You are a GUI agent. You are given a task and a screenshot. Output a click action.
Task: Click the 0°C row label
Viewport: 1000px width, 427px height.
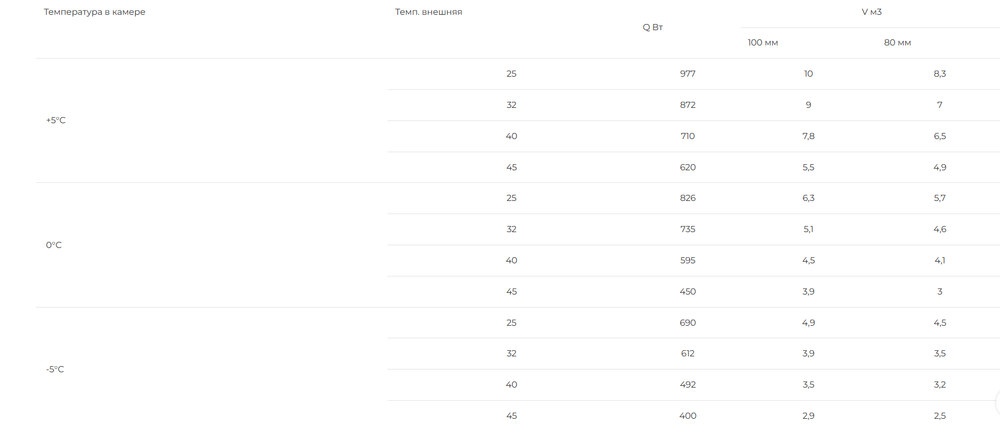tap(54, 245)
